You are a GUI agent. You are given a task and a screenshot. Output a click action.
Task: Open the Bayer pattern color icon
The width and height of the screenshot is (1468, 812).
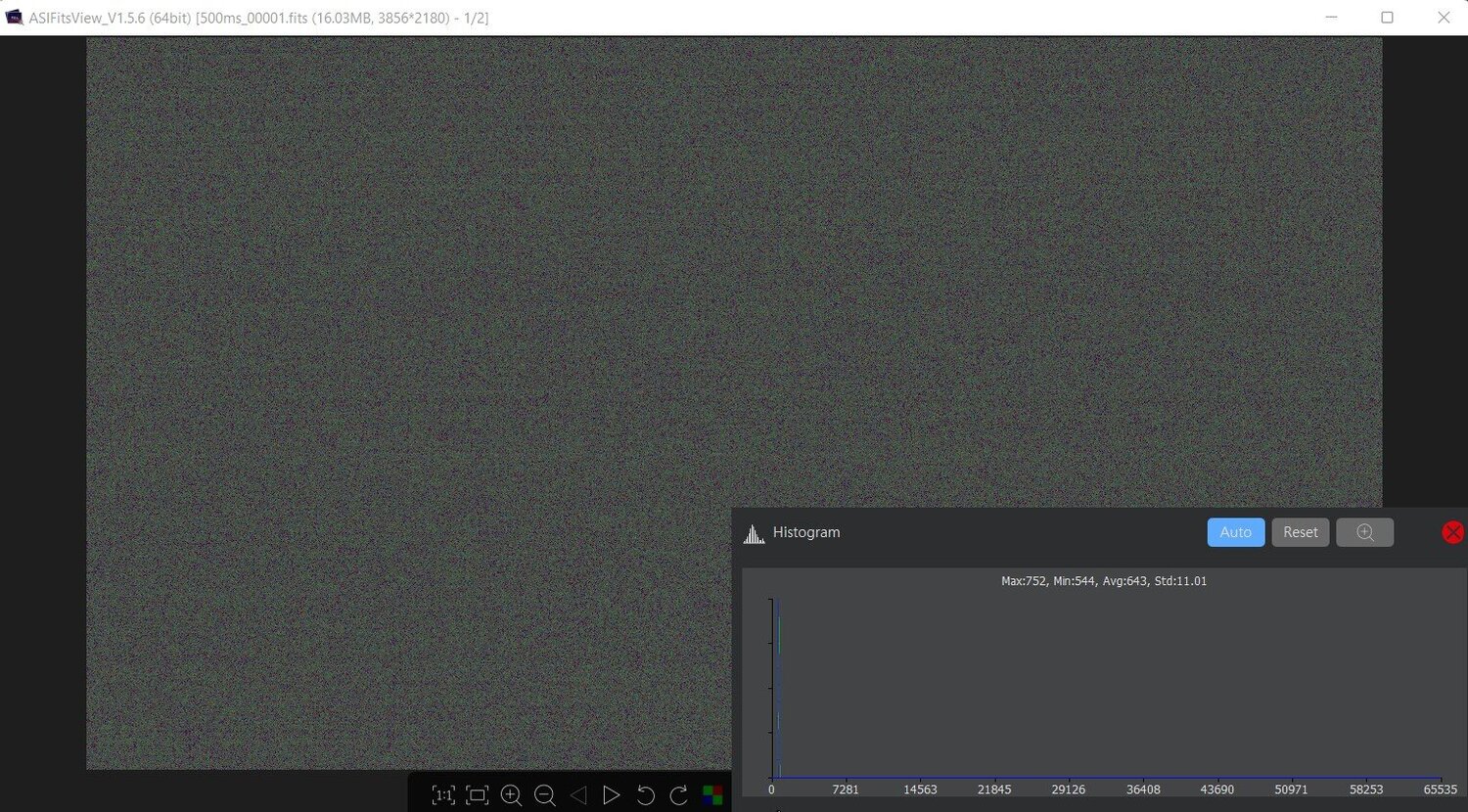712,795
